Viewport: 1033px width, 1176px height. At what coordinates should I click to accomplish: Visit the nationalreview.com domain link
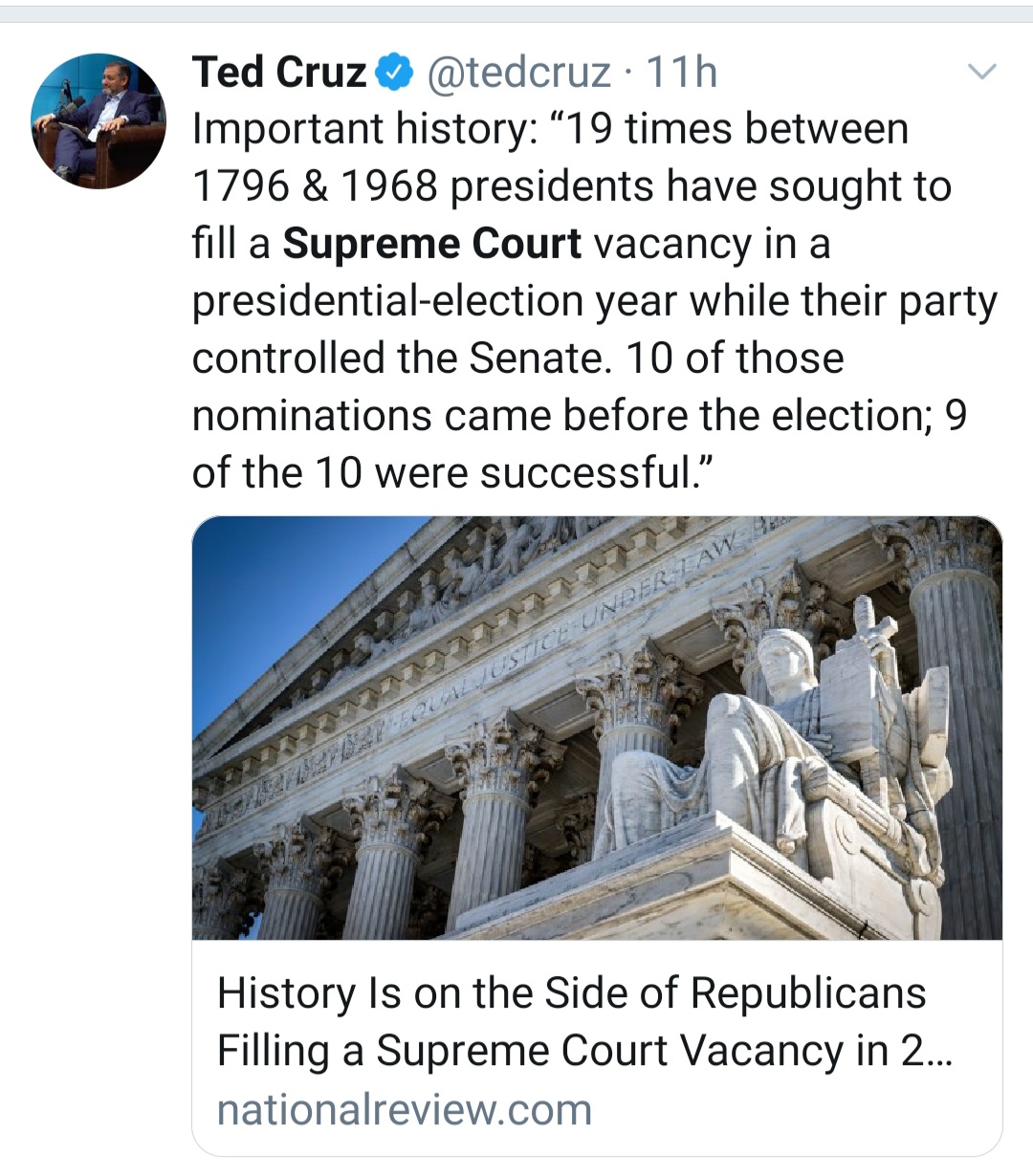(405, 1110)
